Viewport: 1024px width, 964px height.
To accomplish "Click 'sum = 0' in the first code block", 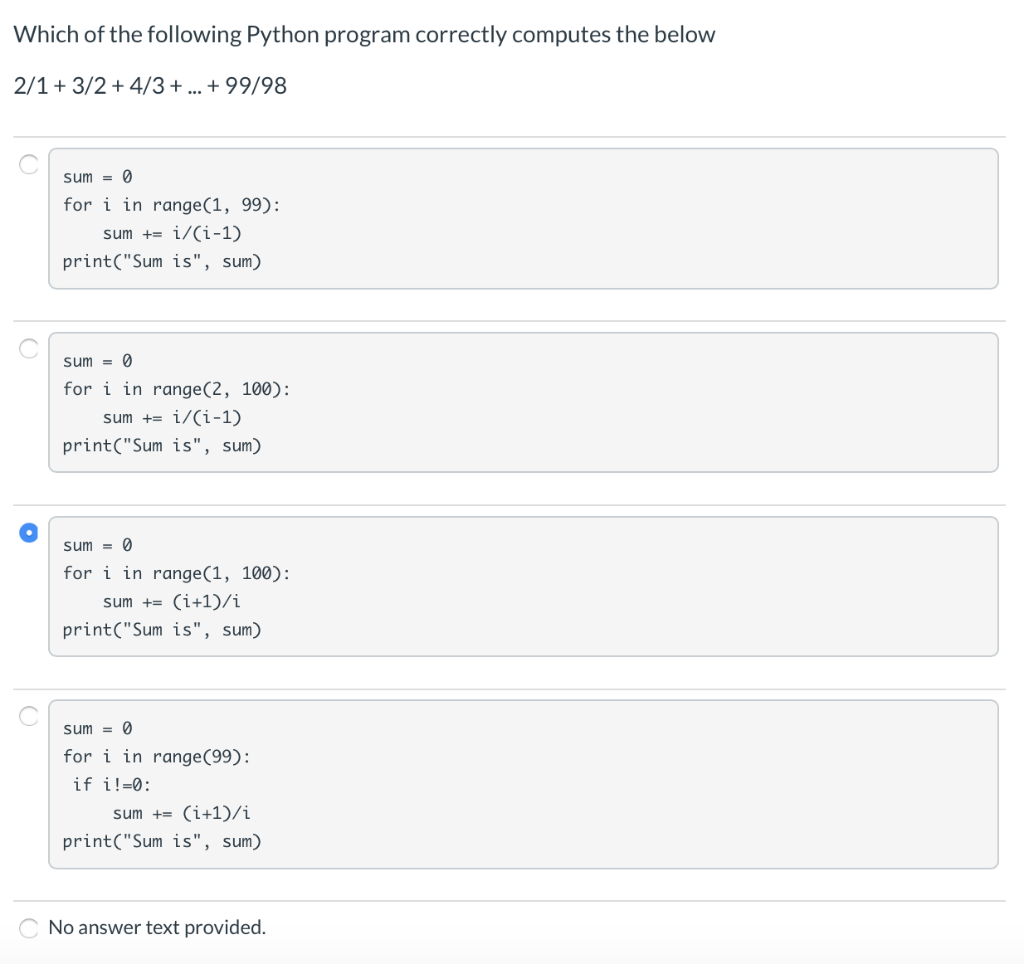I will 97,177.
